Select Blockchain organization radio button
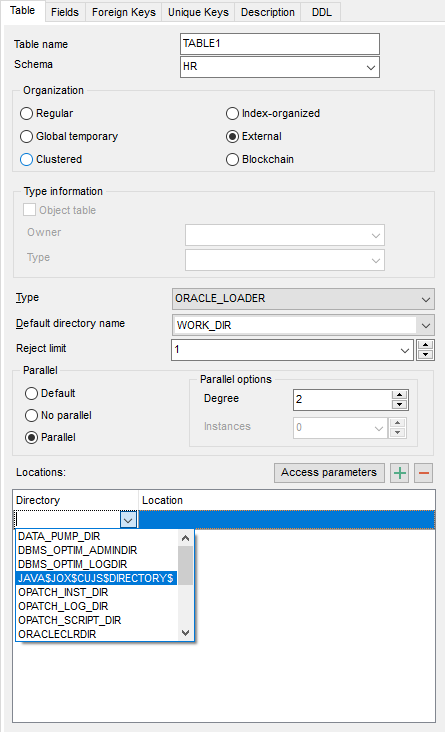Screen dimensions: 445x732 click(x=260, y=159)
